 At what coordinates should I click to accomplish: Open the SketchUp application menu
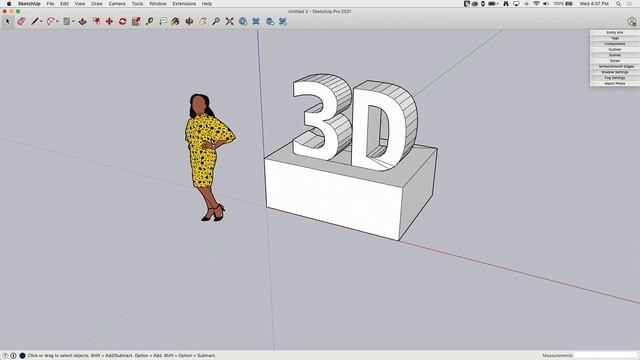point(29,4)
